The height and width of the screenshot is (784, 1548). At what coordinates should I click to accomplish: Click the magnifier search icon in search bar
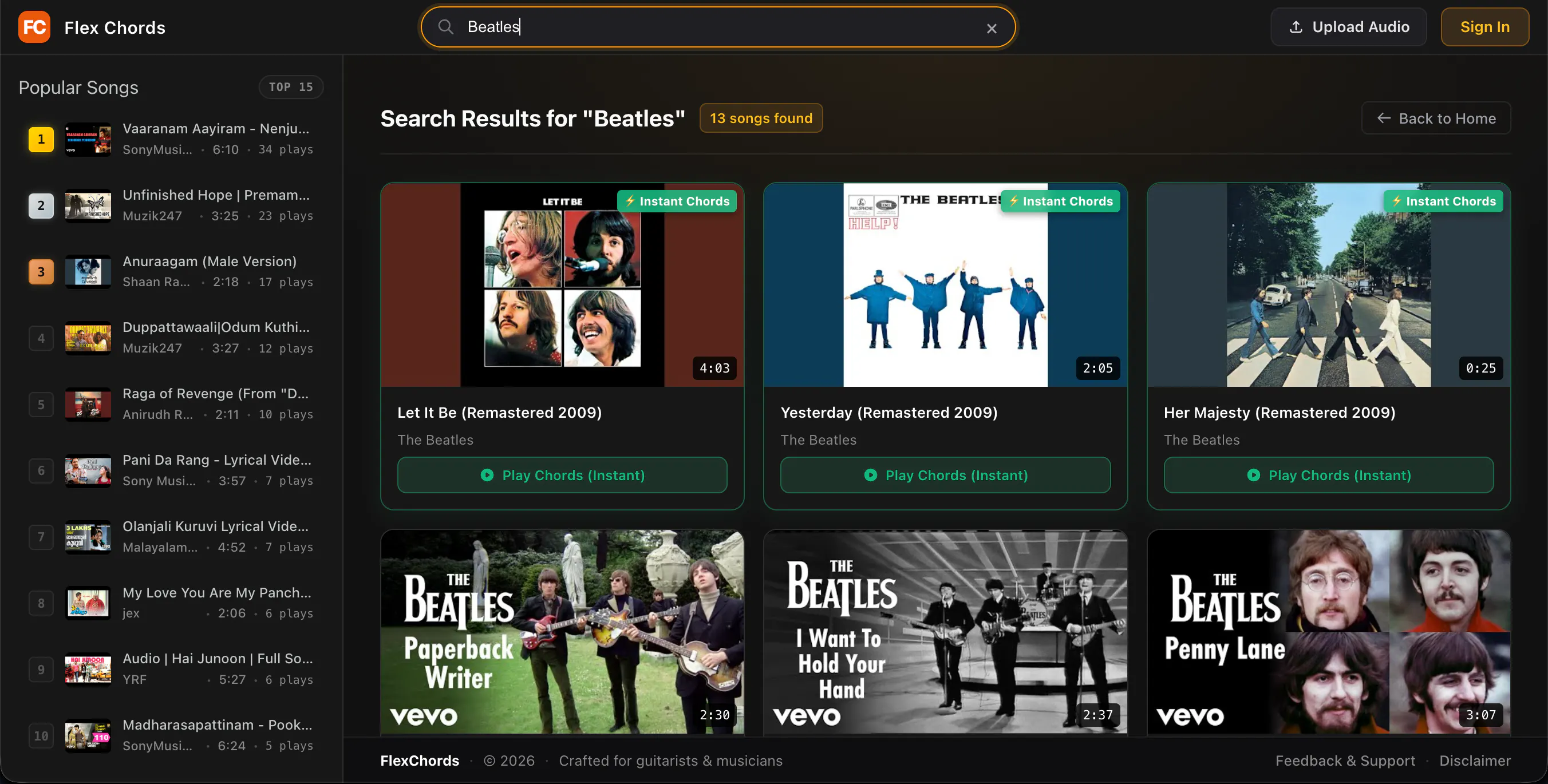[x=445, y=27]
